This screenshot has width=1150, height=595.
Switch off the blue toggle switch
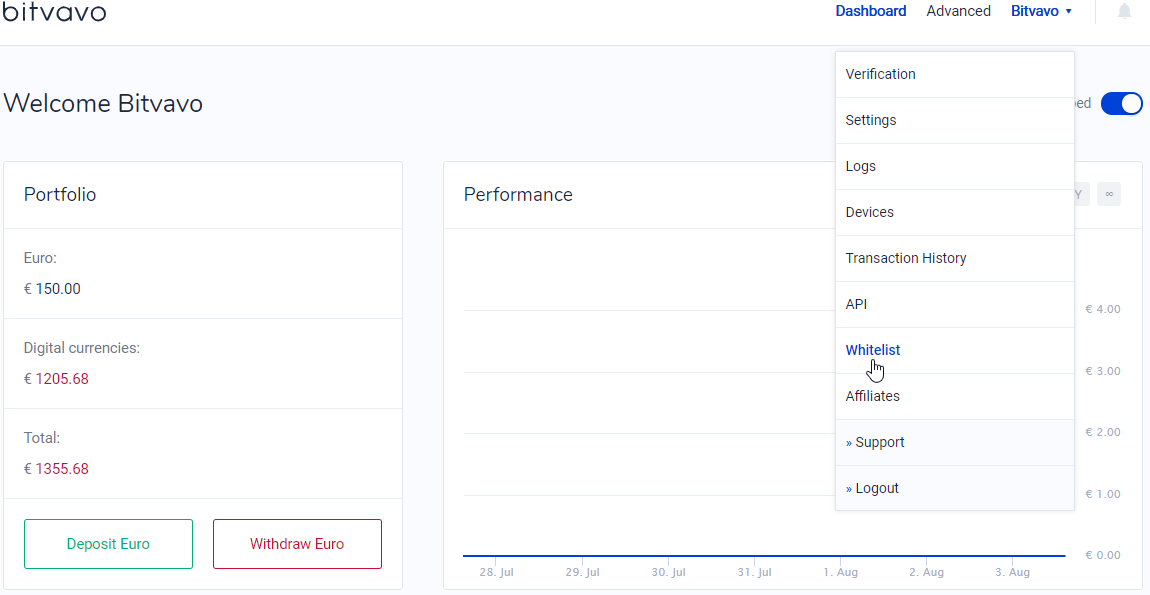click(x=1121, y=103)
